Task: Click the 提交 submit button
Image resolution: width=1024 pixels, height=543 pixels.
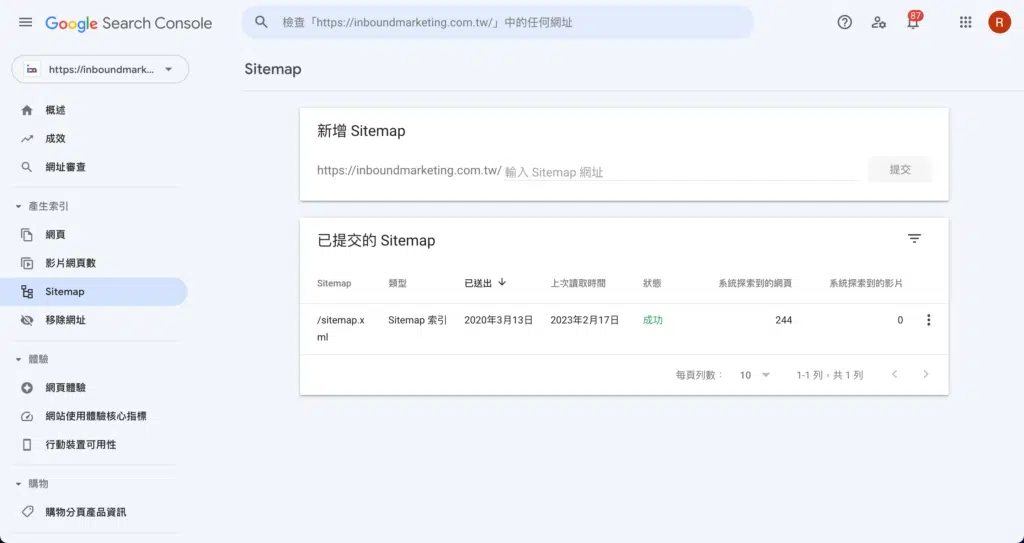Action: point(900,169)
